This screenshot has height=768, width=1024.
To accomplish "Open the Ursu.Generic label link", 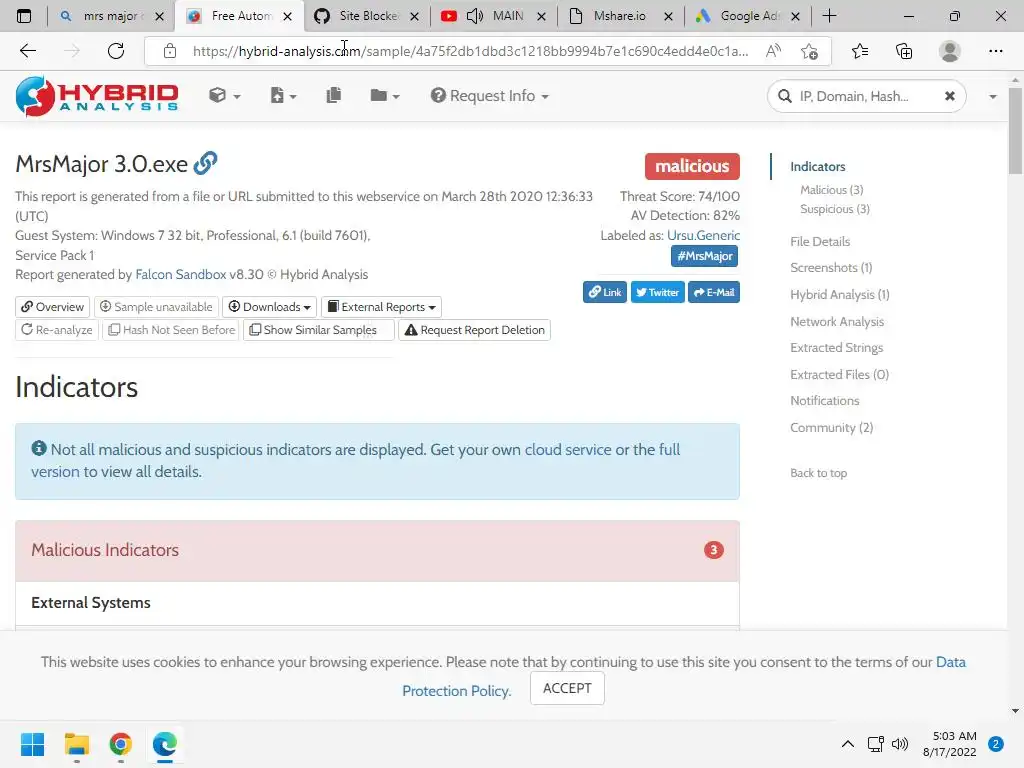I will pyautogui.click(x=703, y=236).
